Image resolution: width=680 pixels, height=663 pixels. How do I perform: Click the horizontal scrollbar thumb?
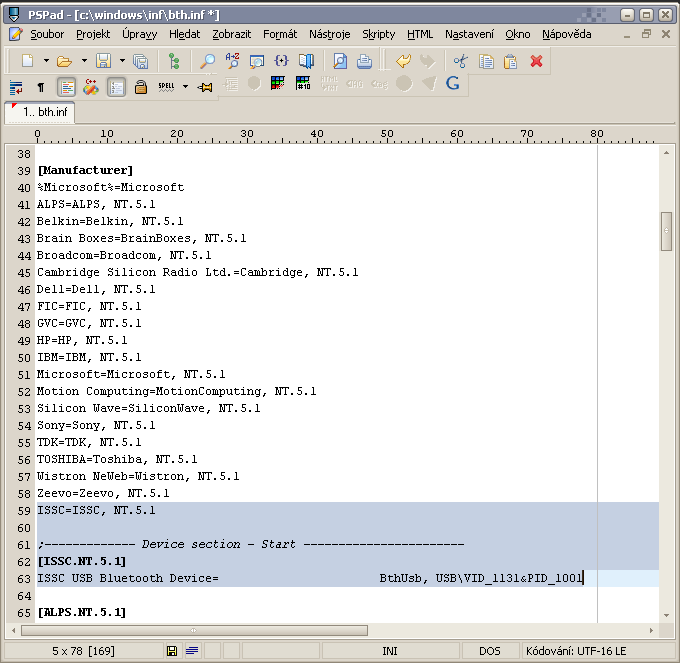click(x=194, y=630)
